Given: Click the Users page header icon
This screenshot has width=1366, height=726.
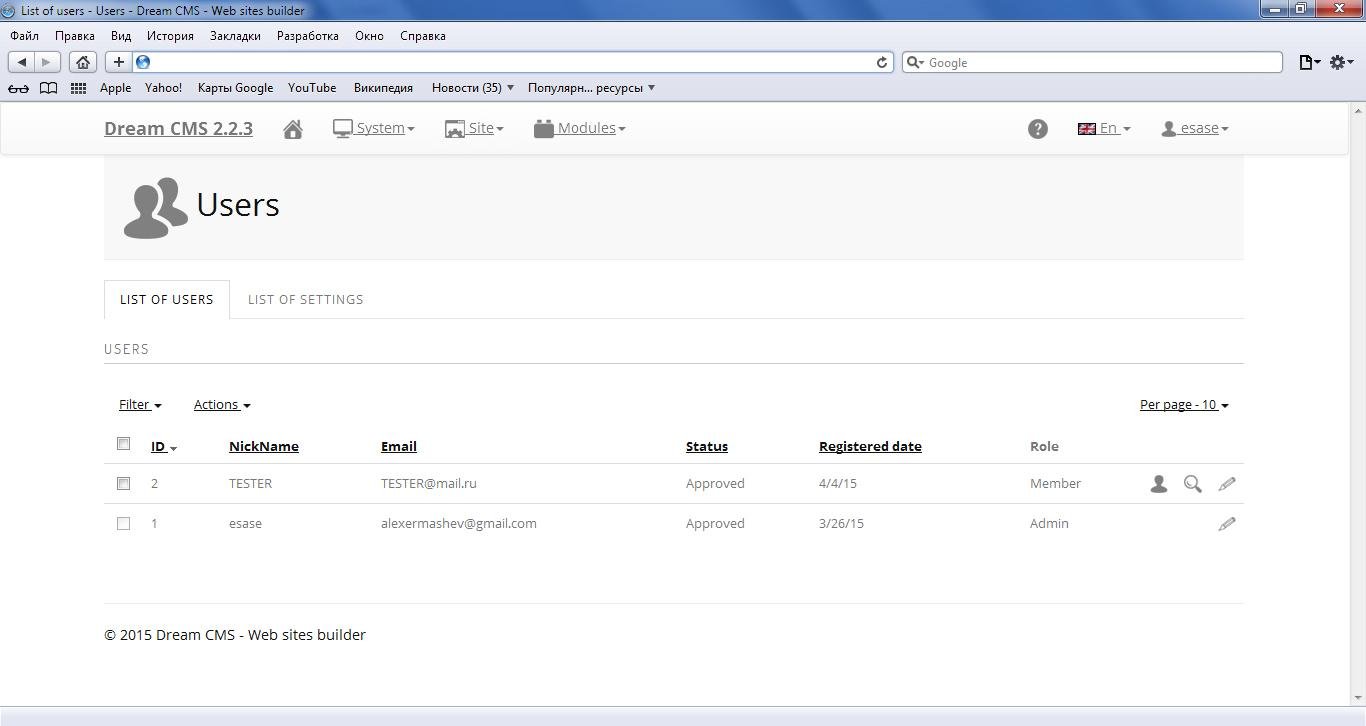Looking at the screenshot, I should tap(154, 205).
